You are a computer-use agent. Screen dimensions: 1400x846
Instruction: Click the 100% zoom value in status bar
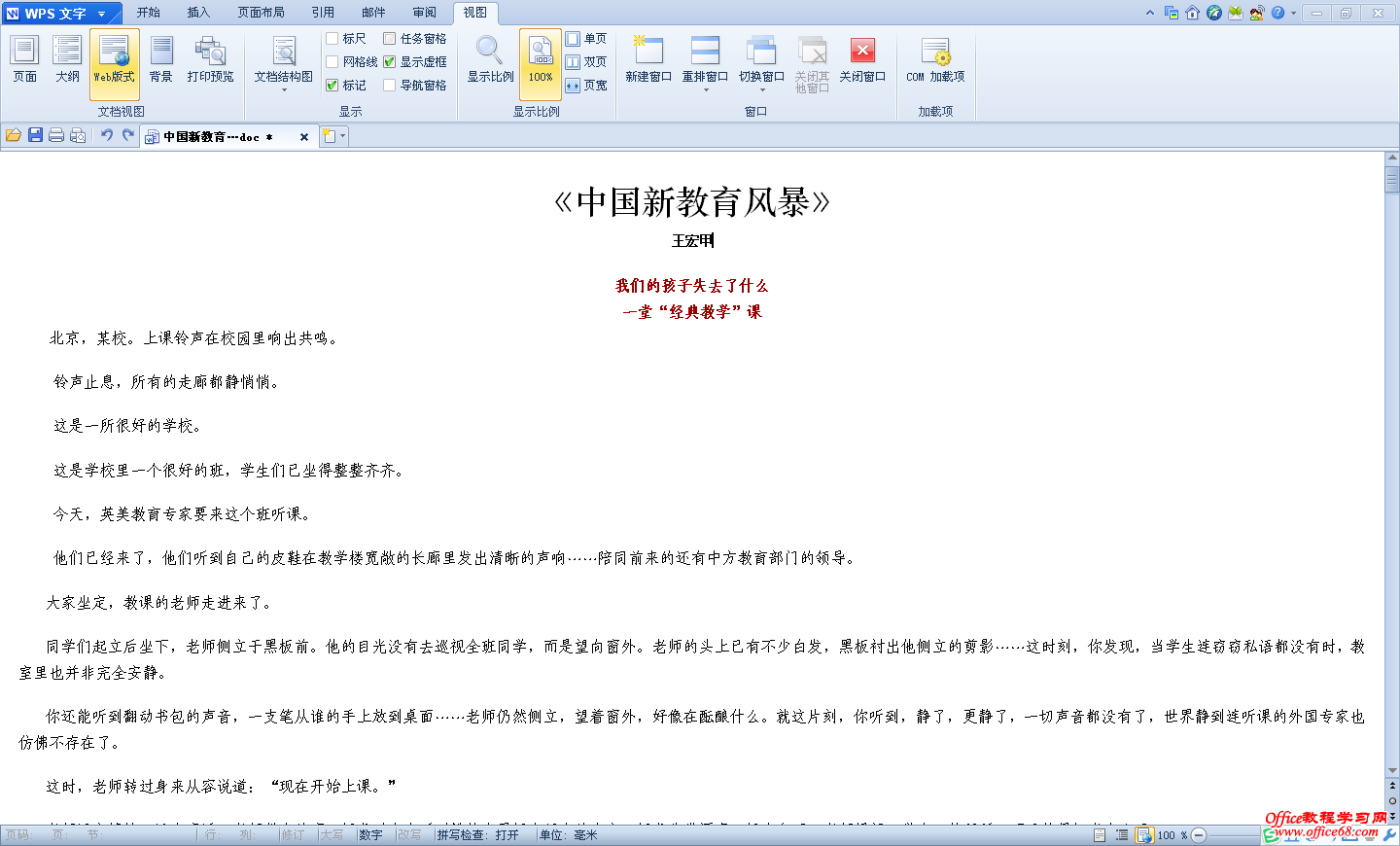(x=1172, y=835)
